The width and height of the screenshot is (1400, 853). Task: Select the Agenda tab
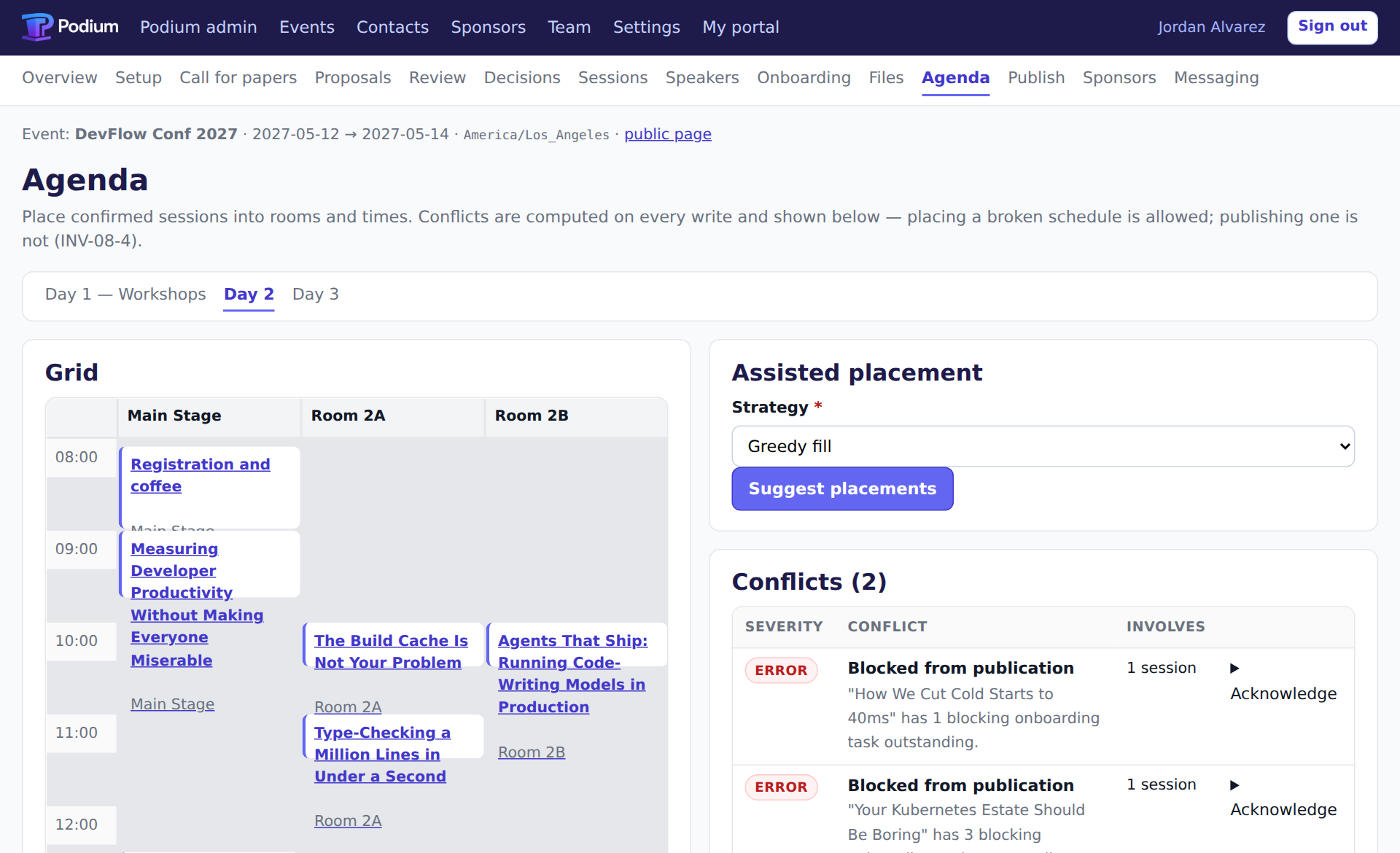(x=955, y=77)
